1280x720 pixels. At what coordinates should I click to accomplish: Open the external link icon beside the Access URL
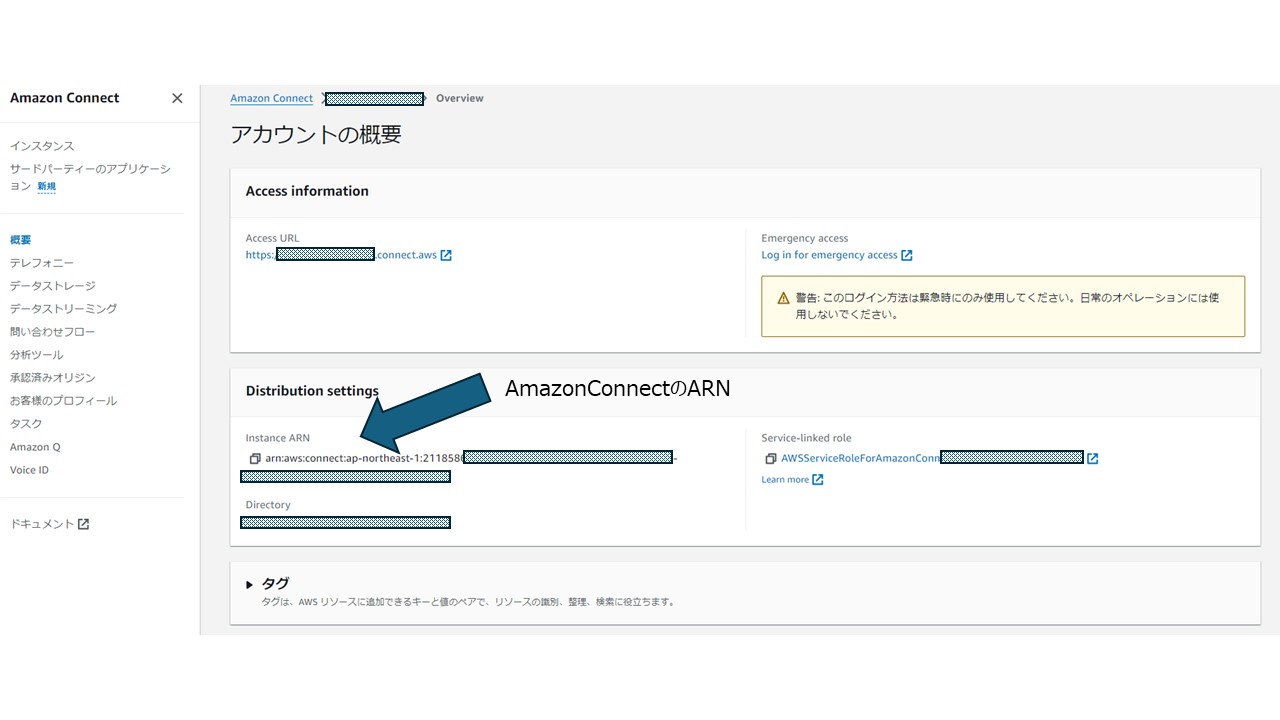[x=446, y=254]
